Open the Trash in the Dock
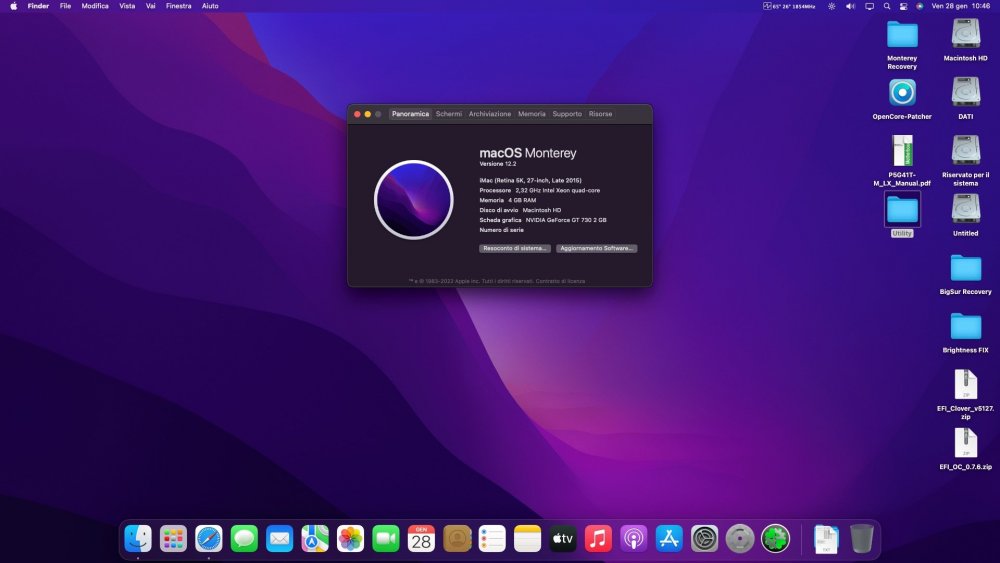The height and width of the screenshot is (563, 1000). [x=862, y=539]
